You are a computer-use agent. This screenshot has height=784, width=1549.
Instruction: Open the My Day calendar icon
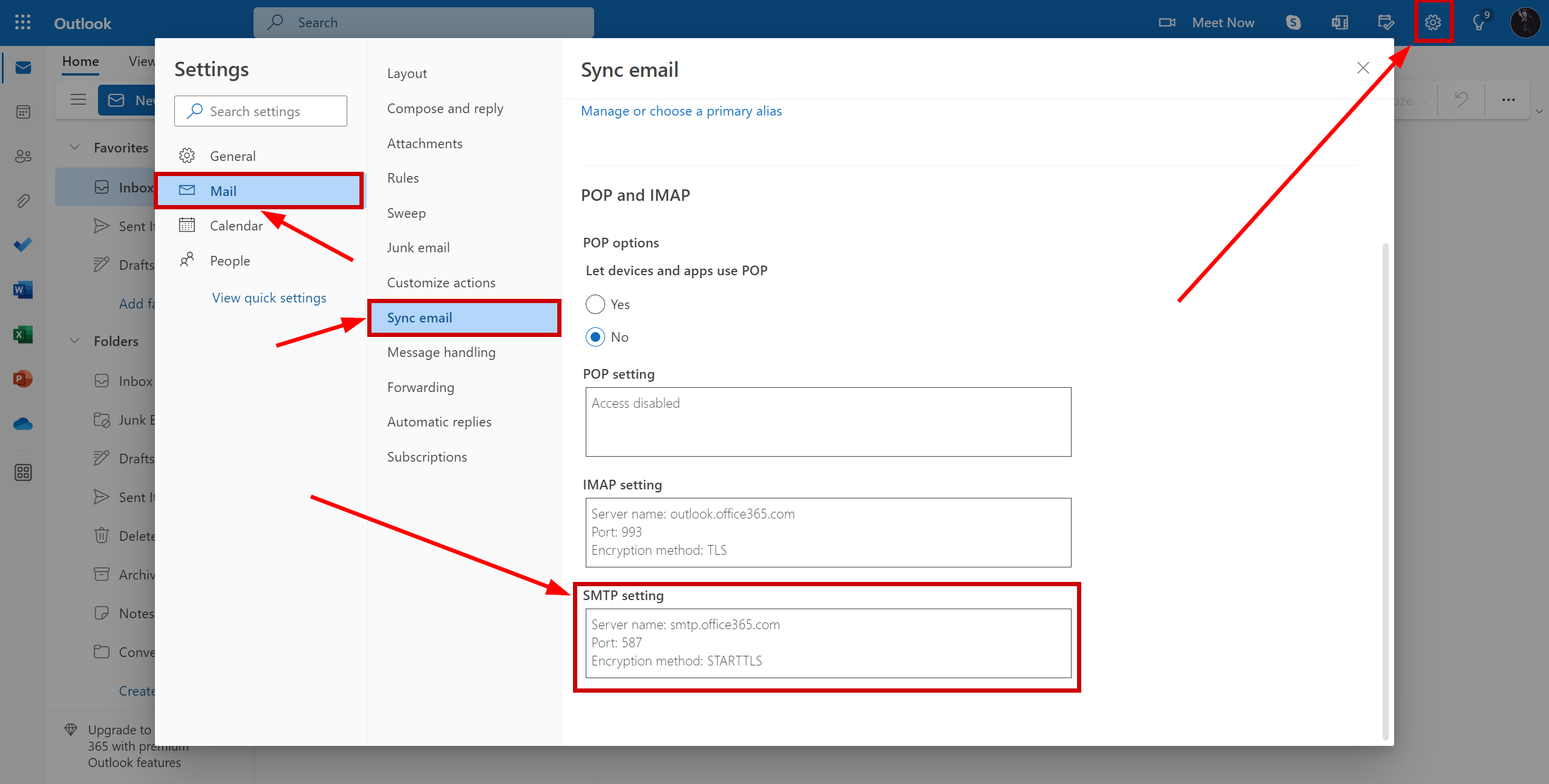pos(1386,22)
